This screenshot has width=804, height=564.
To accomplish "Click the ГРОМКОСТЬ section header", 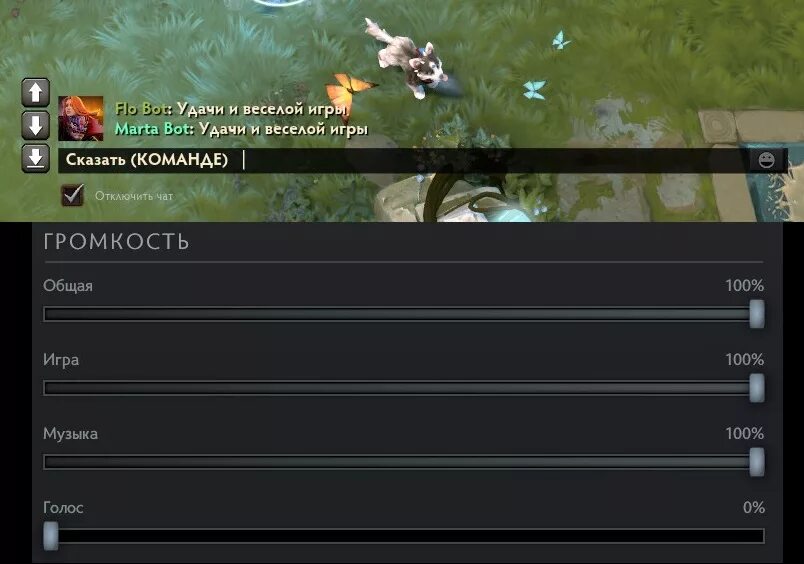I will (x=116, y=241).
